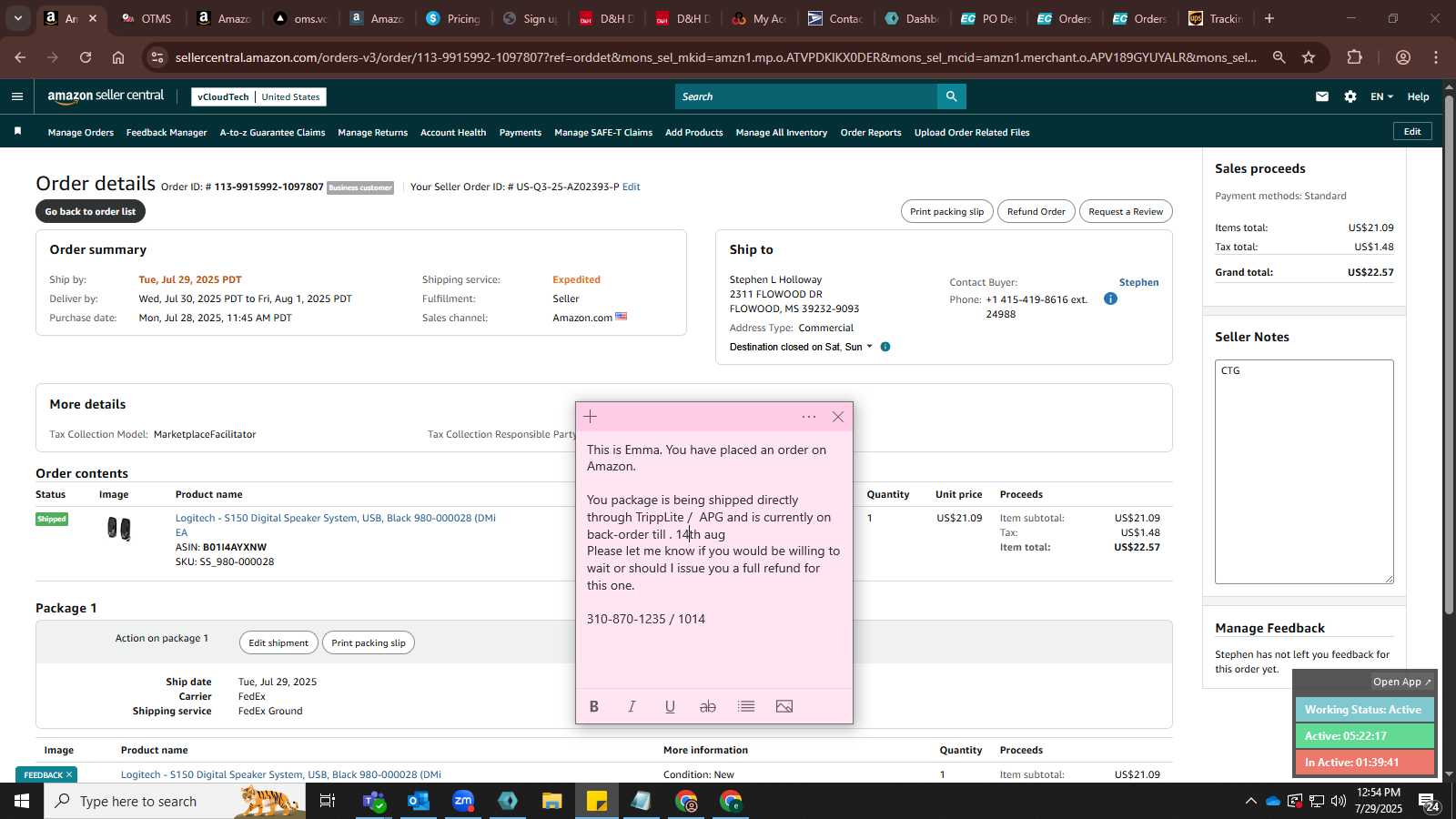The image size is (1456, 819).
Task: Open File Explorer from the taskbar
Action: pyautogui.click(x=552, y=801)
